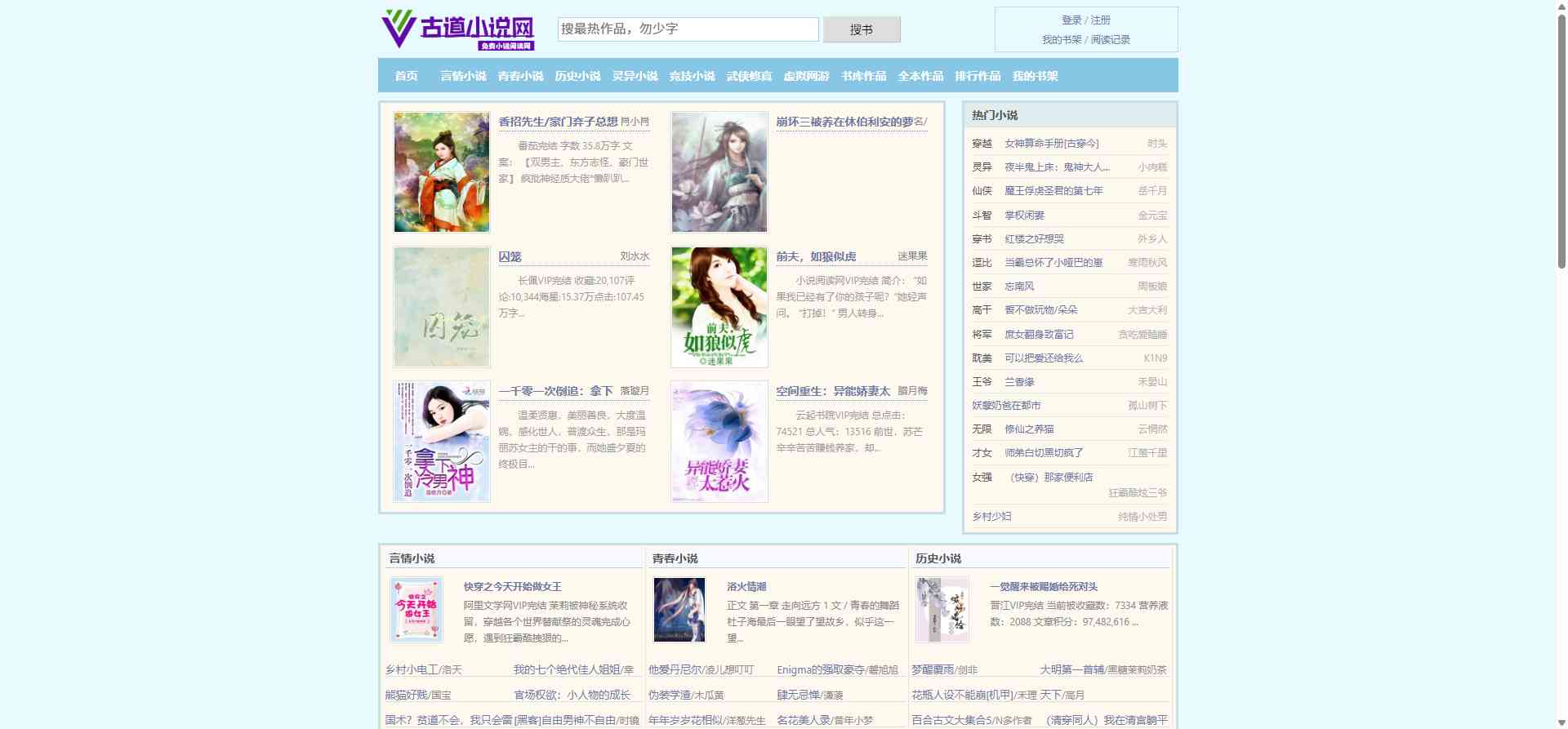Click the first featured book cover
1568x729 pixels.
pos(442,172)
